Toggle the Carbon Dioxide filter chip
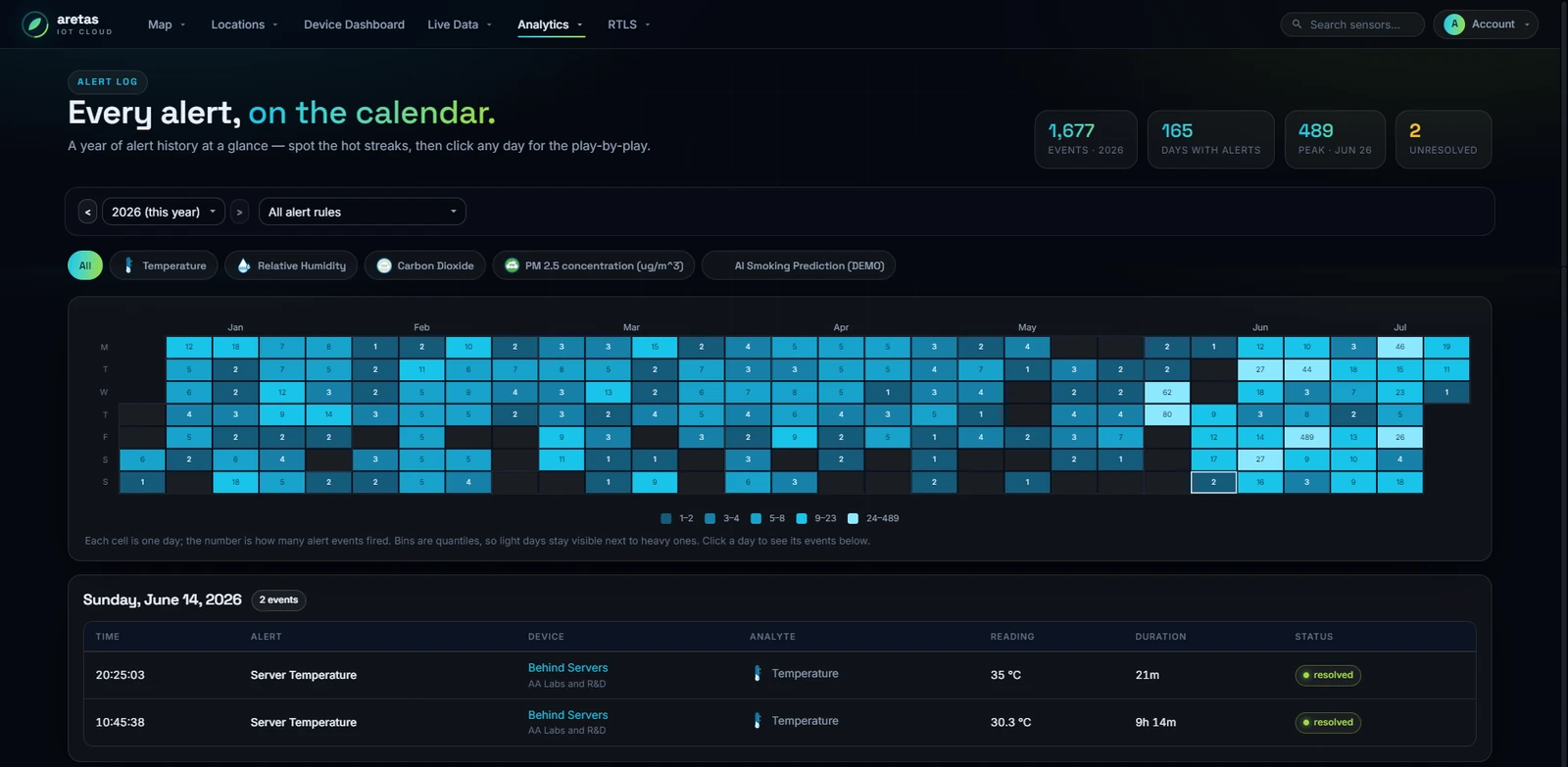This screenshot has height=767, width=1568. pyautogui.click(x=424, y=265)
